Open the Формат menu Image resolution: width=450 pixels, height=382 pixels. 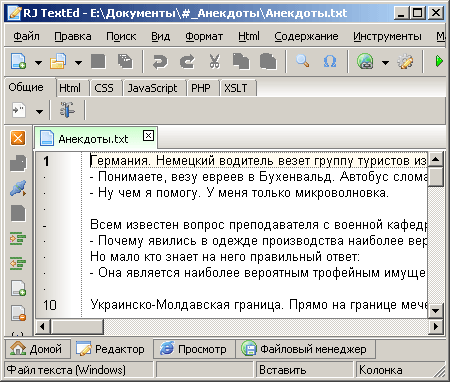204,36
